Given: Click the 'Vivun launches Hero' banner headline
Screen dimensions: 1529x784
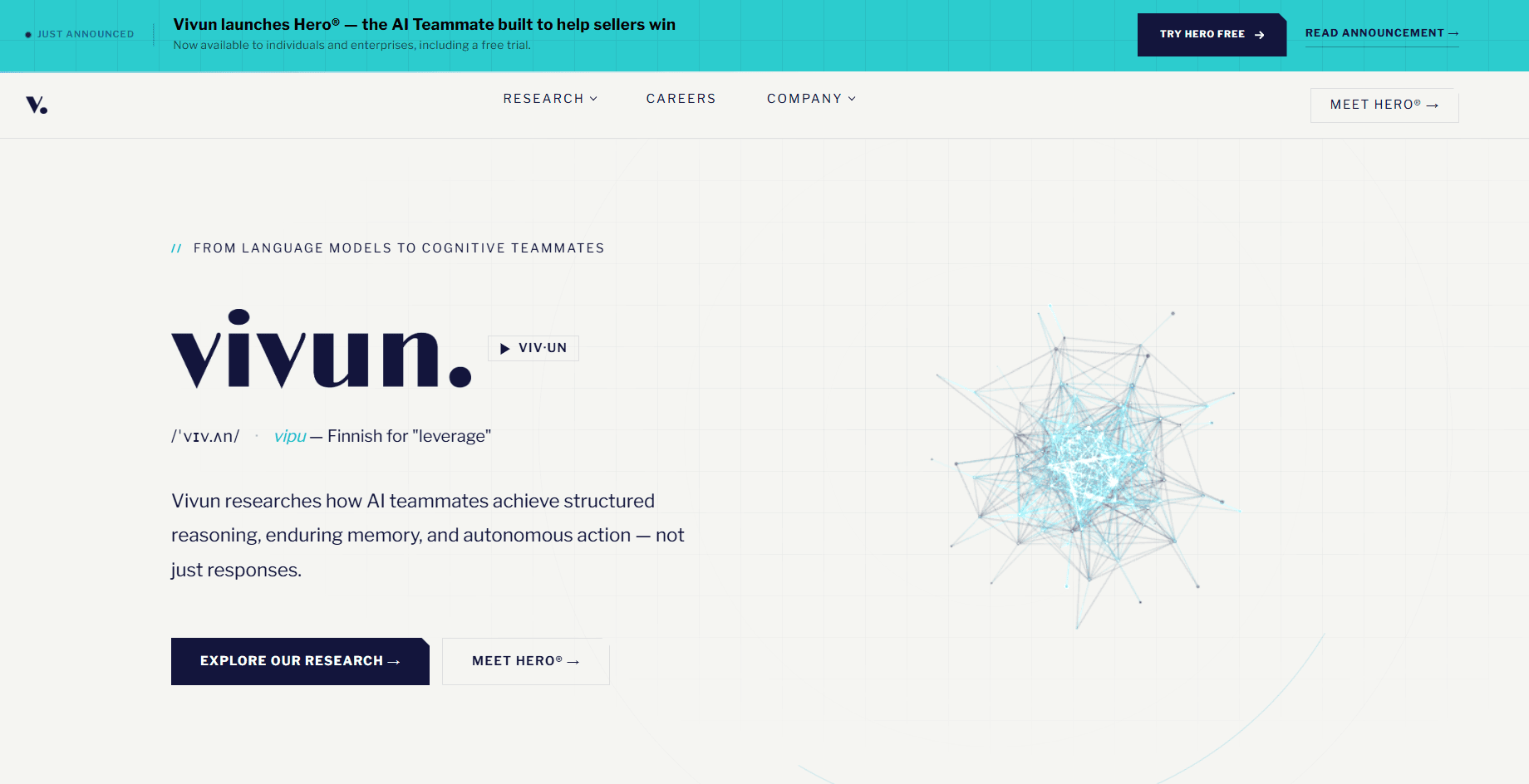Looking at the screenshot, I should click(425, 25).
